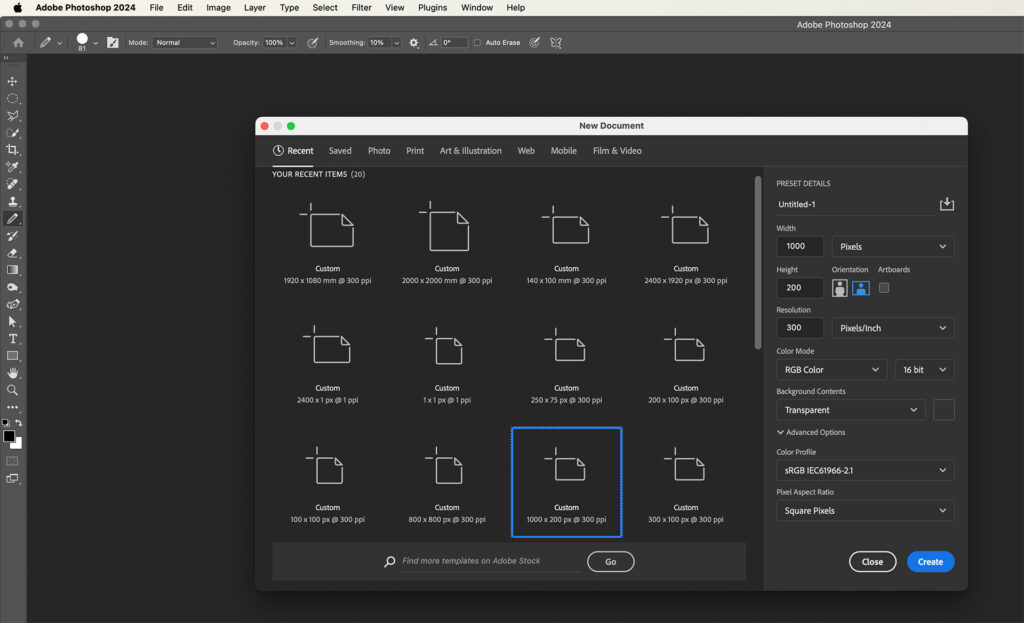The width and height of the screenshot is (1024, 623).
Task: Select landscape orientation
Action: (860, 287)
